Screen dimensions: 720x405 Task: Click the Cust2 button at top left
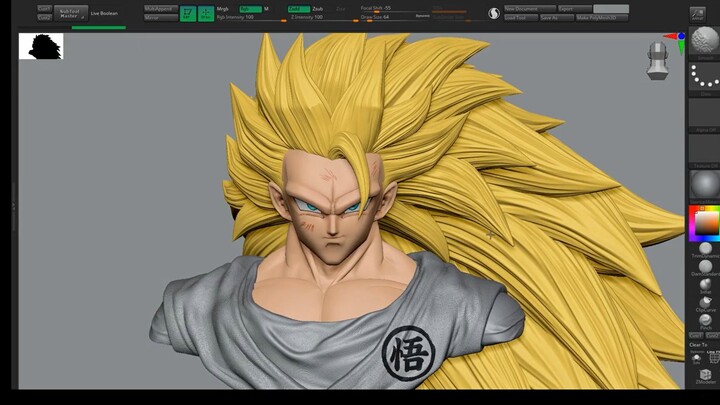click(44, 17)
